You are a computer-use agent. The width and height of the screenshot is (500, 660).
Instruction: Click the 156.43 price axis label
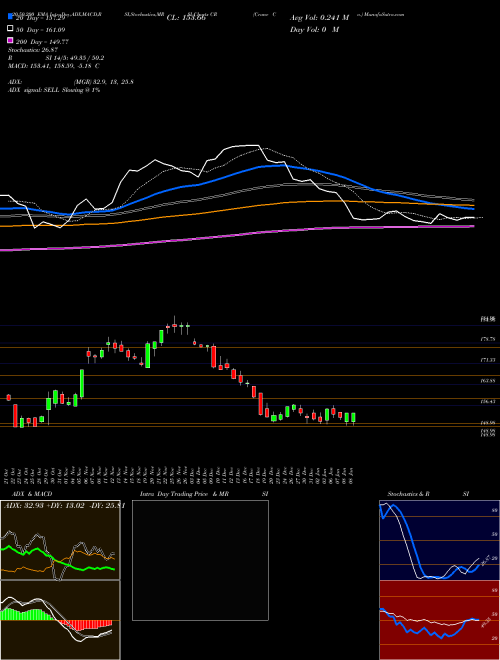487,401
